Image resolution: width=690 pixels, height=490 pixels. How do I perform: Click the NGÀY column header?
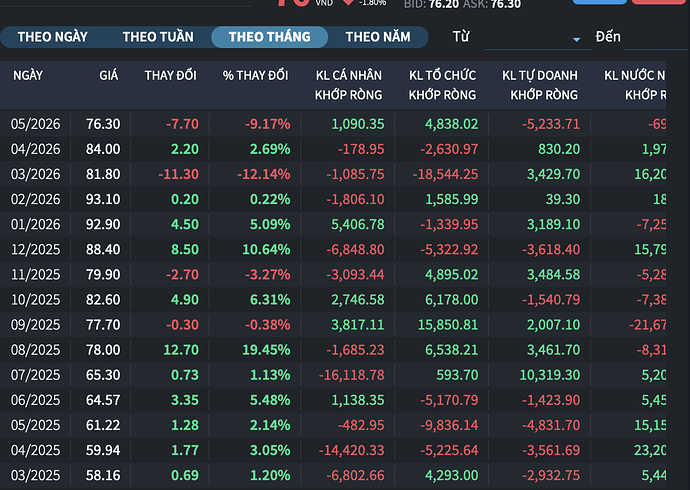tap(28, 76)
